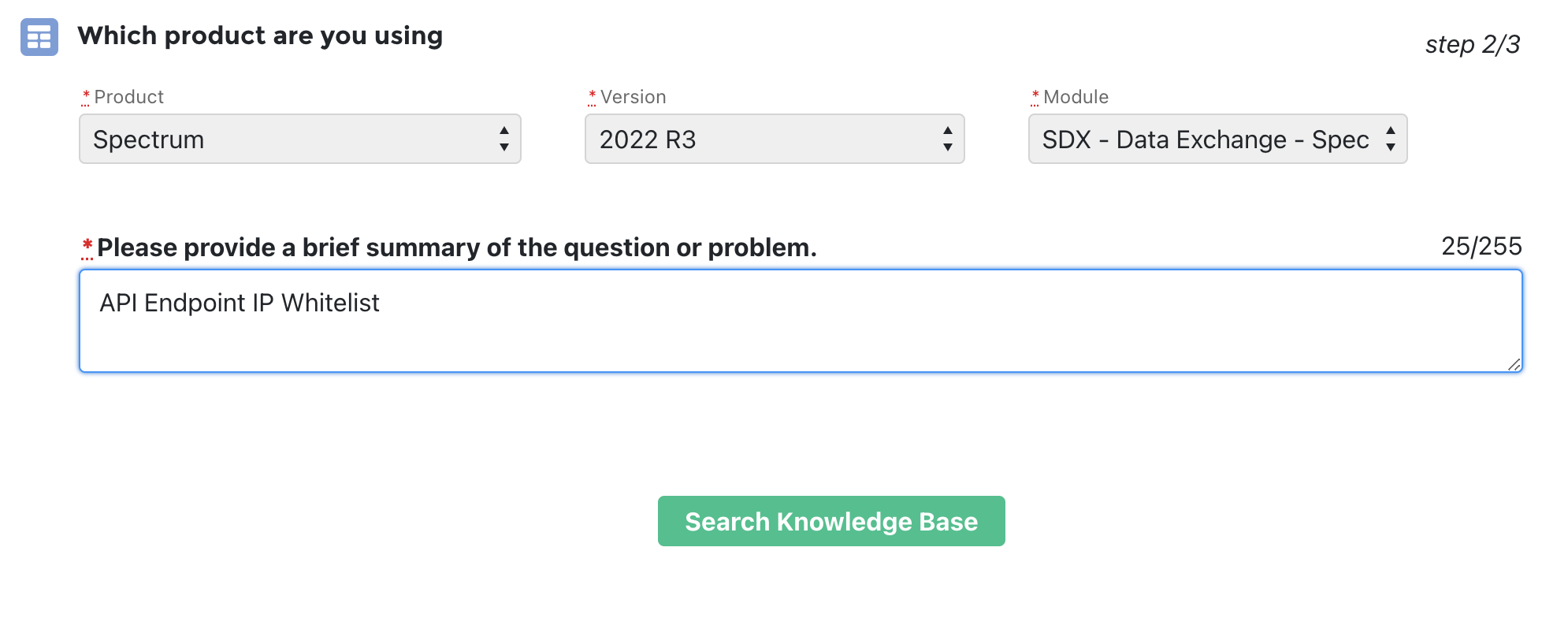The height and width of the screenshot is (618, 1568).
Task: Click the red asterisk beside the Product label
Action: [86, 96]
